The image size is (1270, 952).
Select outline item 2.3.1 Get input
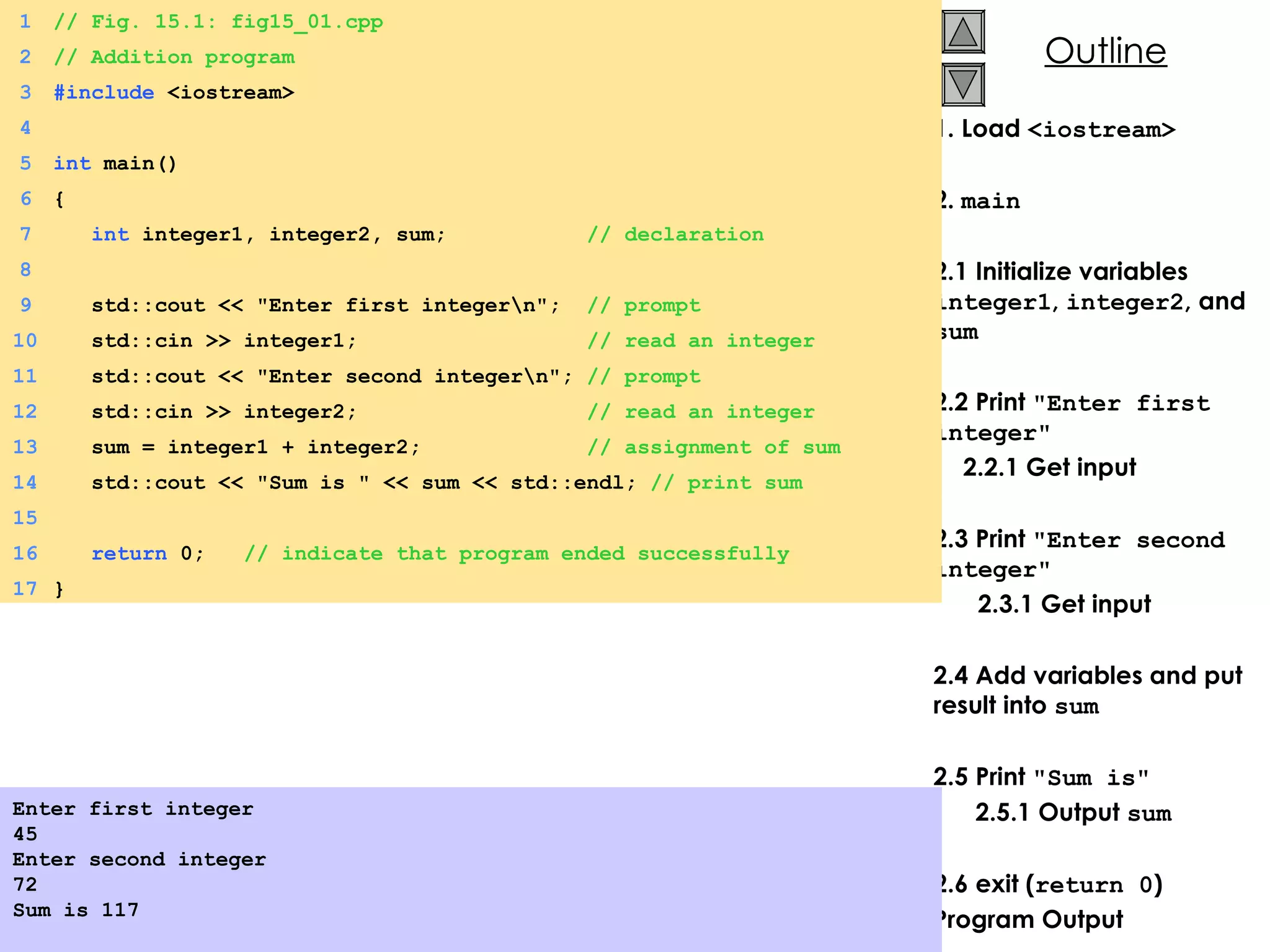click(1064, 604)
